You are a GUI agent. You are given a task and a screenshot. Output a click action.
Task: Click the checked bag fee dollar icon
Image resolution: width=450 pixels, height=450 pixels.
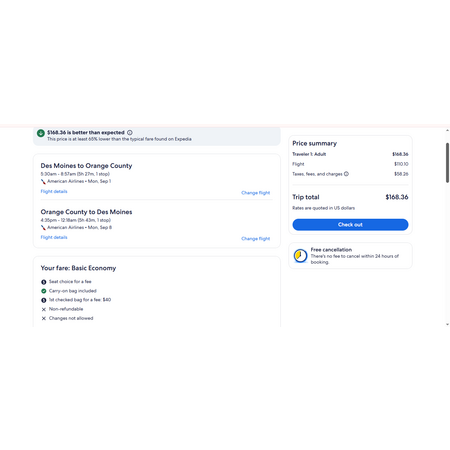(x=44, y=300)
